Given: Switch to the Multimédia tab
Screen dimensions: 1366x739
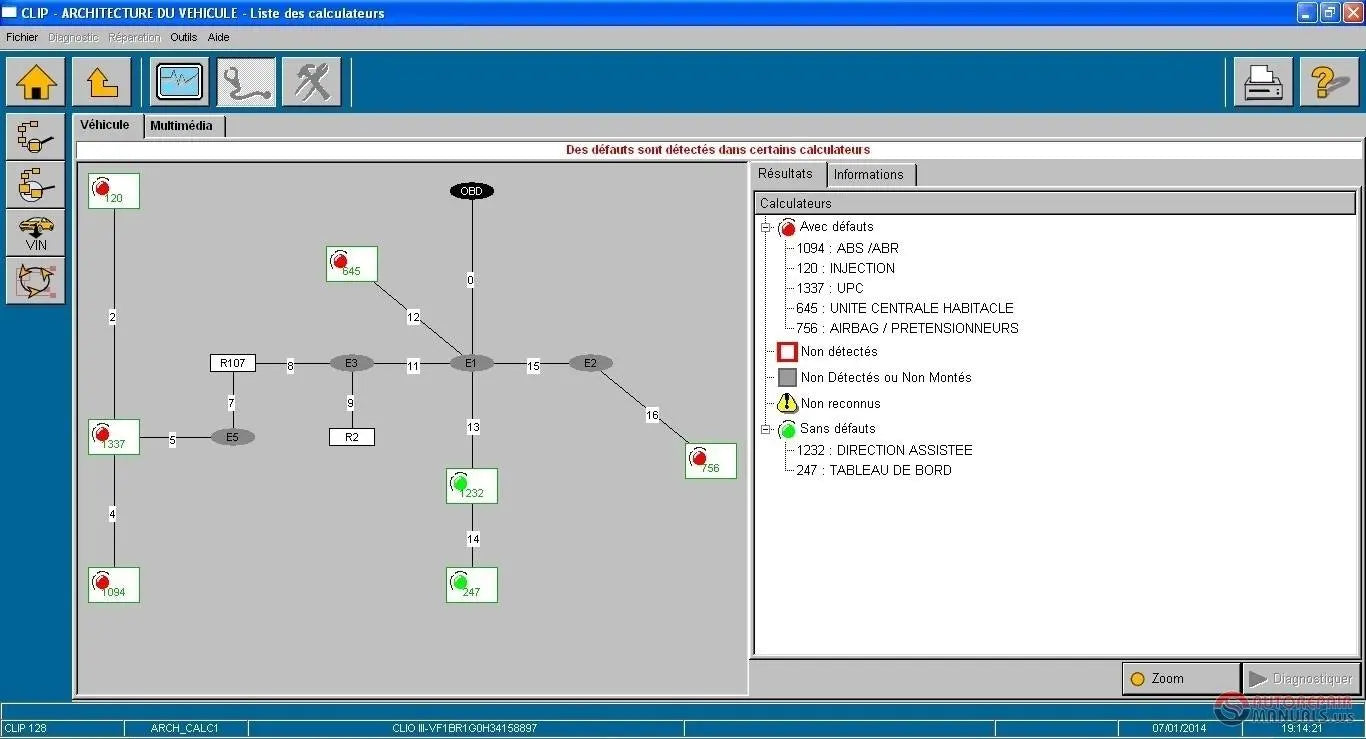Looking at the screenshot, I should (x=181, y=126).
